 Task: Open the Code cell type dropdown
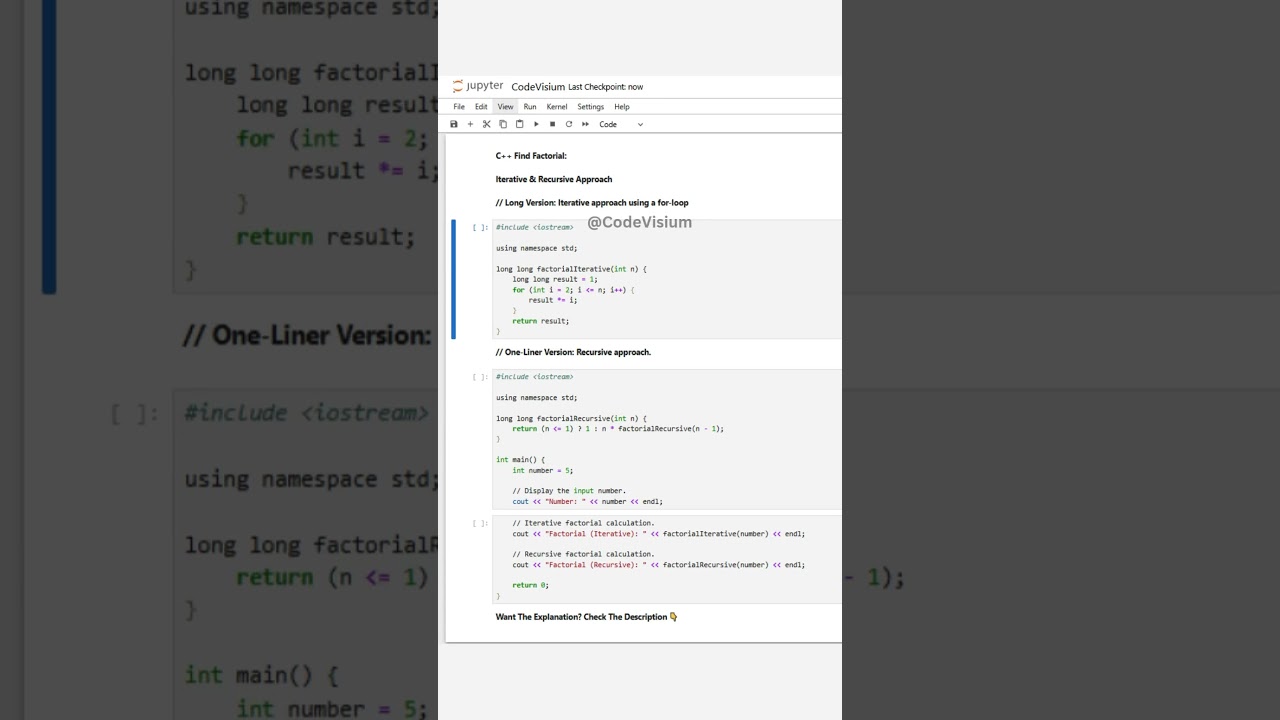click(621, 124)
